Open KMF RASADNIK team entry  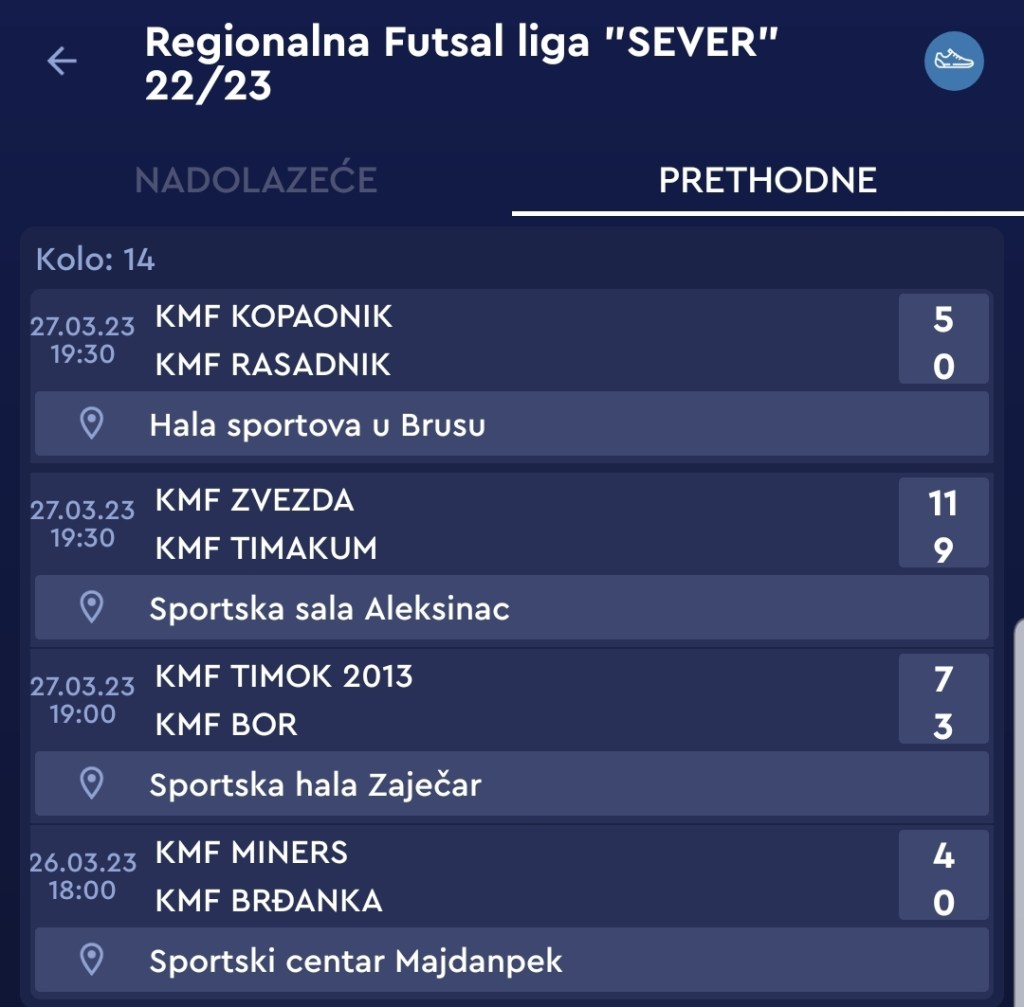pyautogui.click(x=273, y=365)
